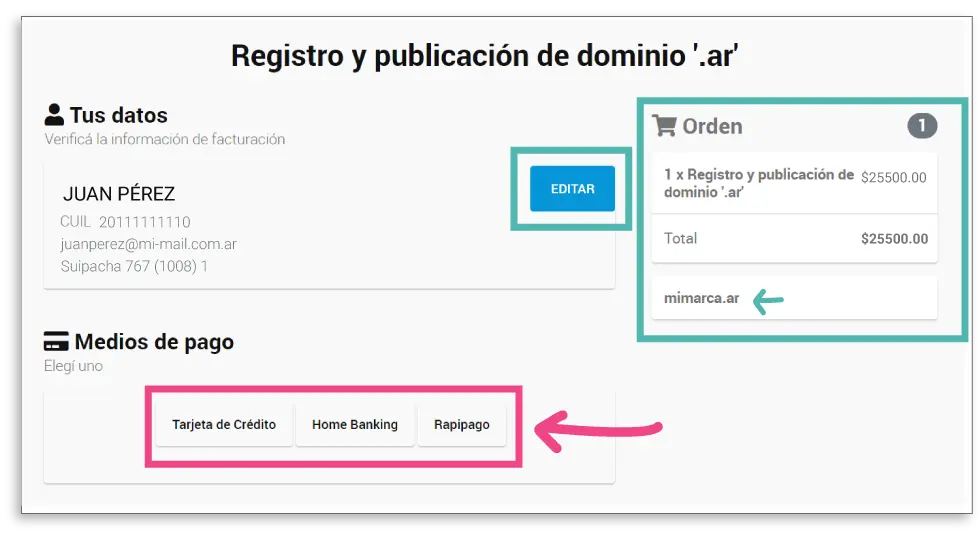This screenshot has height=542, width=980.
Task: Click the Medios de pago heading
Action: pyautogui.click(x=154, y=342)
